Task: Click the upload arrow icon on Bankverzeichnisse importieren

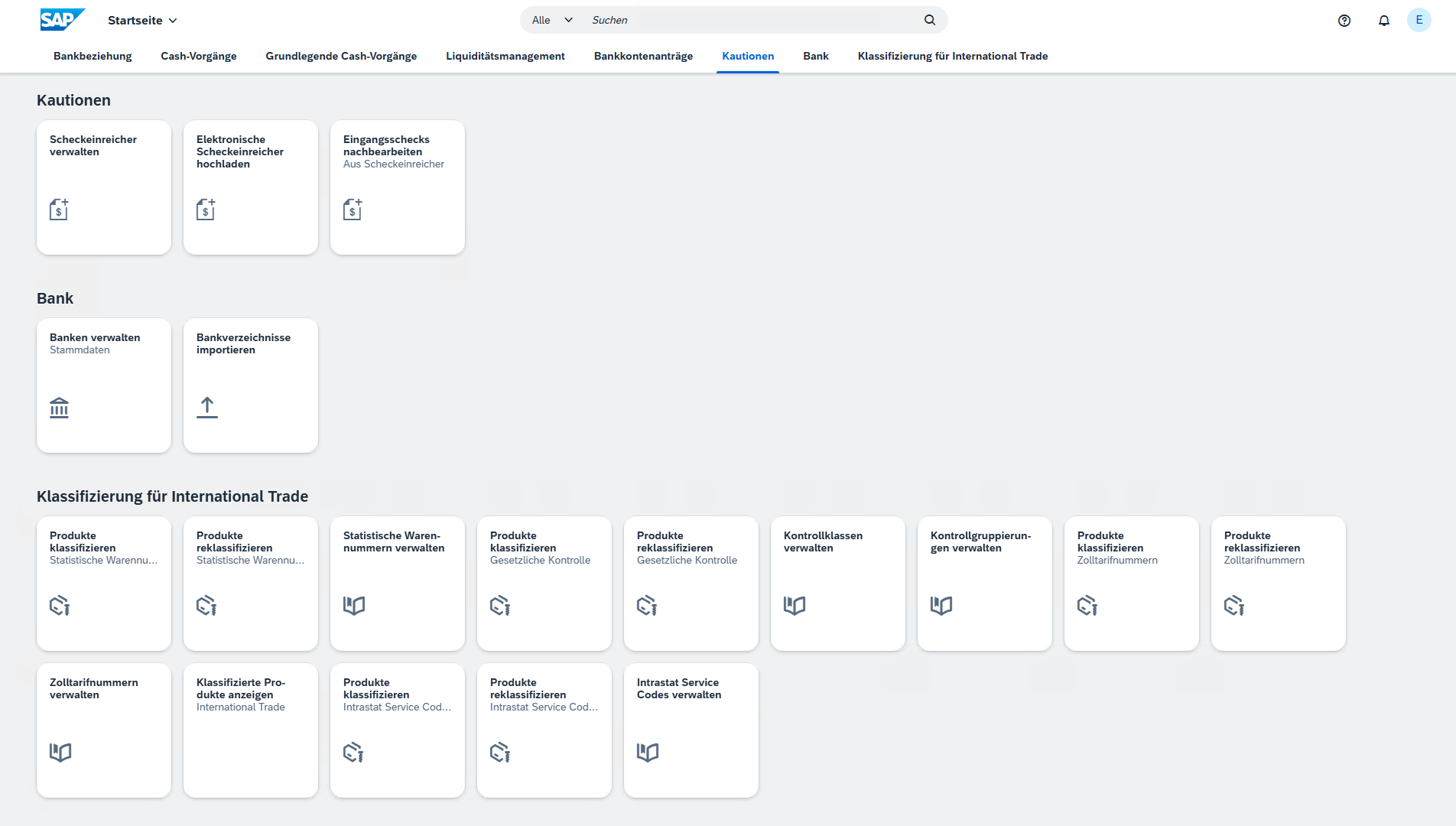Action: [206, 408]
